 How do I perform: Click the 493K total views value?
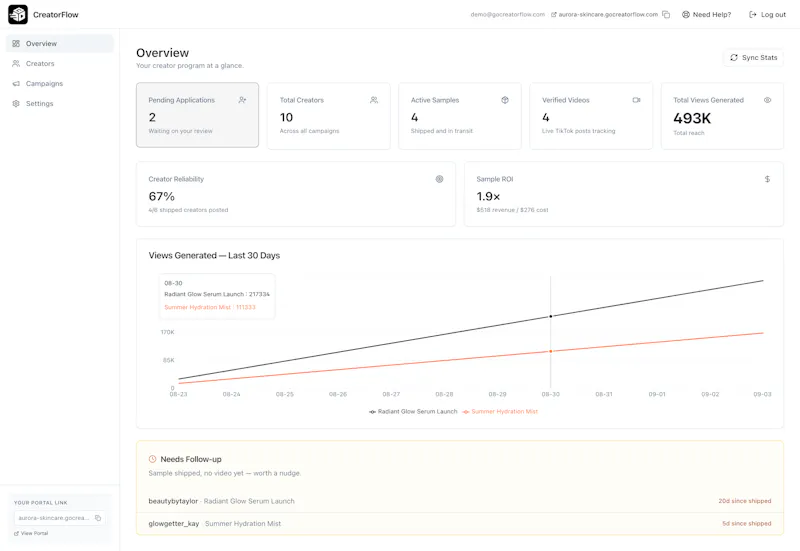[x=692, y=118]
